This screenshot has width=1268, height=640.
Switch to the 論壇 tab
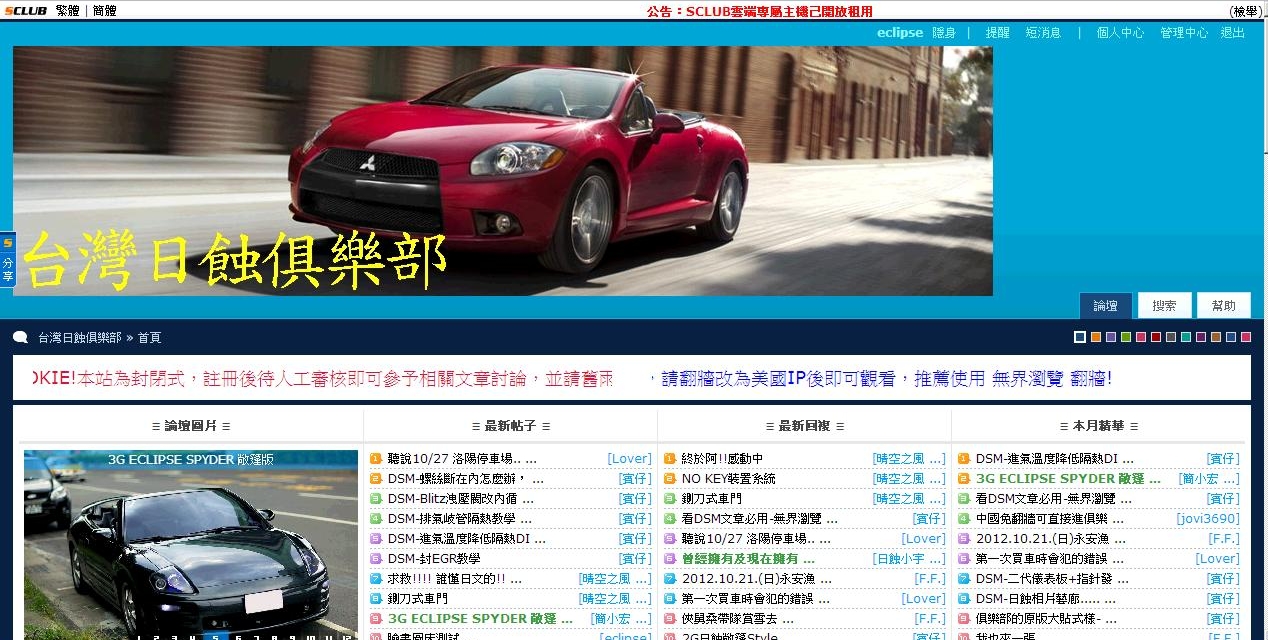[x=1106, y=306]
